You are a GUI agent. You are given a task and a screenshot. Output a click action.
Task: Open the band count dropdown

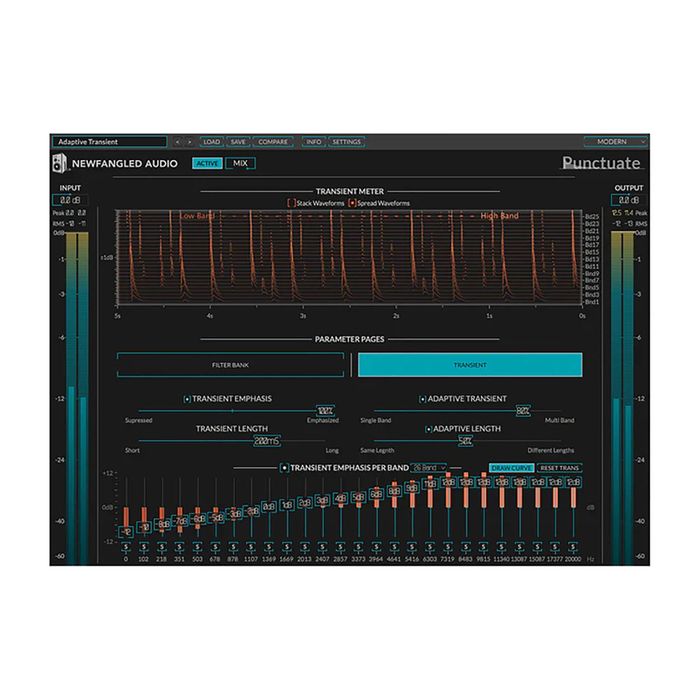[432, 467]
